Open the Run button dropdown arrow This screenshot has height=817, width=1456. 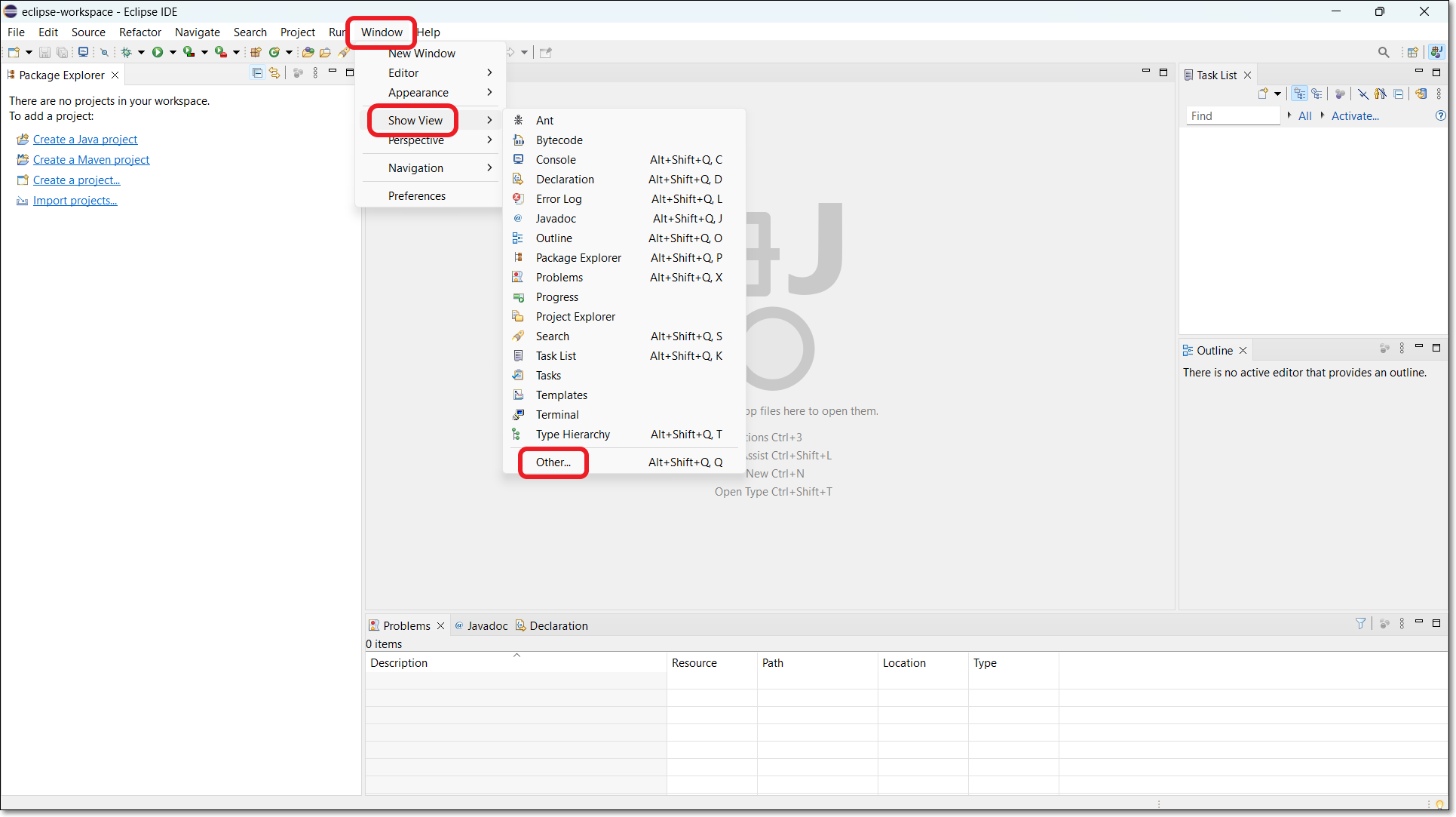click(173, 52)
